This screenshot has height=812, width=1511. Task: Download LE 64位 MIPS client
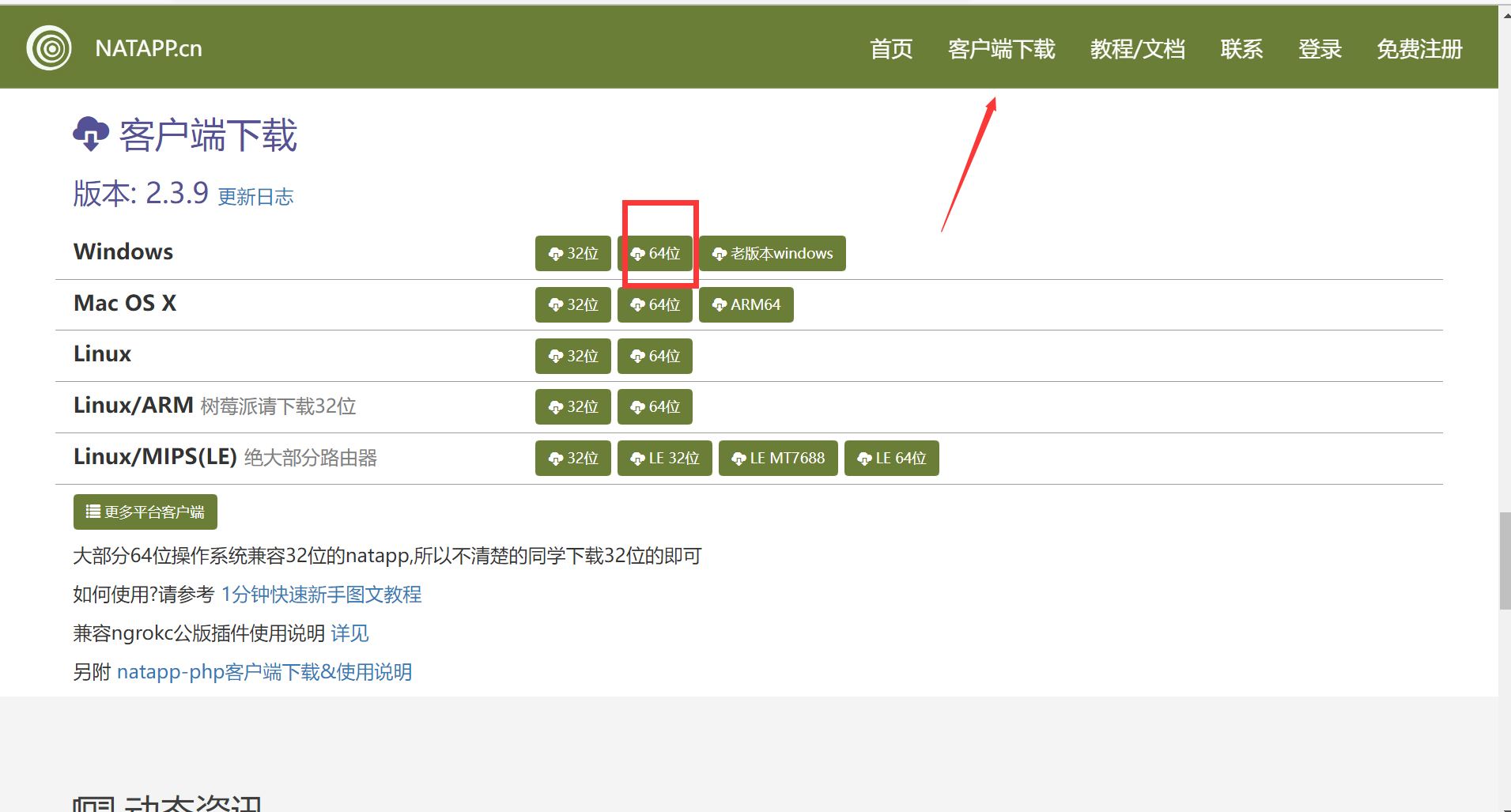coord(892,458)
